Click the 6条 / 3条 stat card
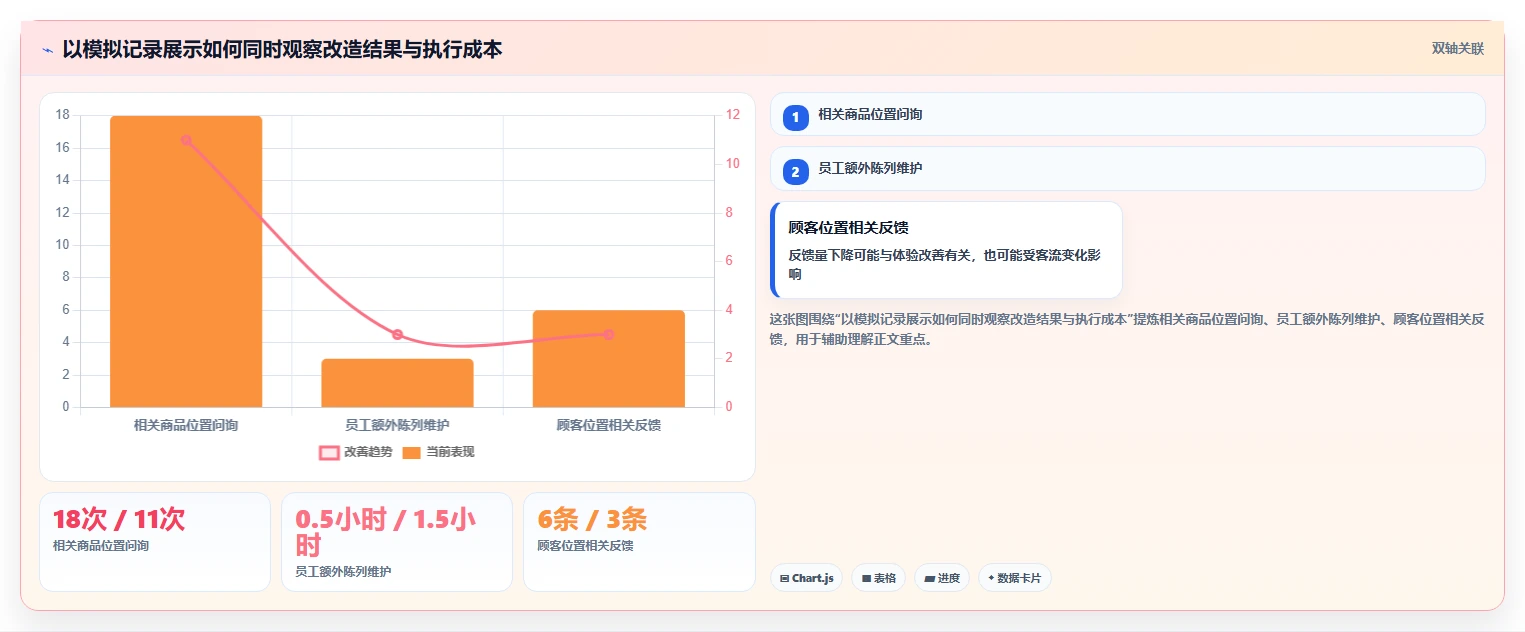Screen dimensions: 1525x632 point(639,541)
